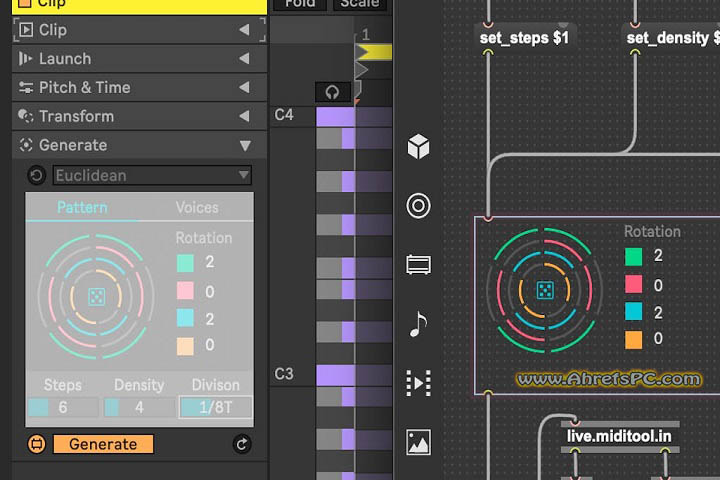Switch to the Pattern tab
Image resolution: width=720 pixels, height=480 pixels.
coord(82,207)
